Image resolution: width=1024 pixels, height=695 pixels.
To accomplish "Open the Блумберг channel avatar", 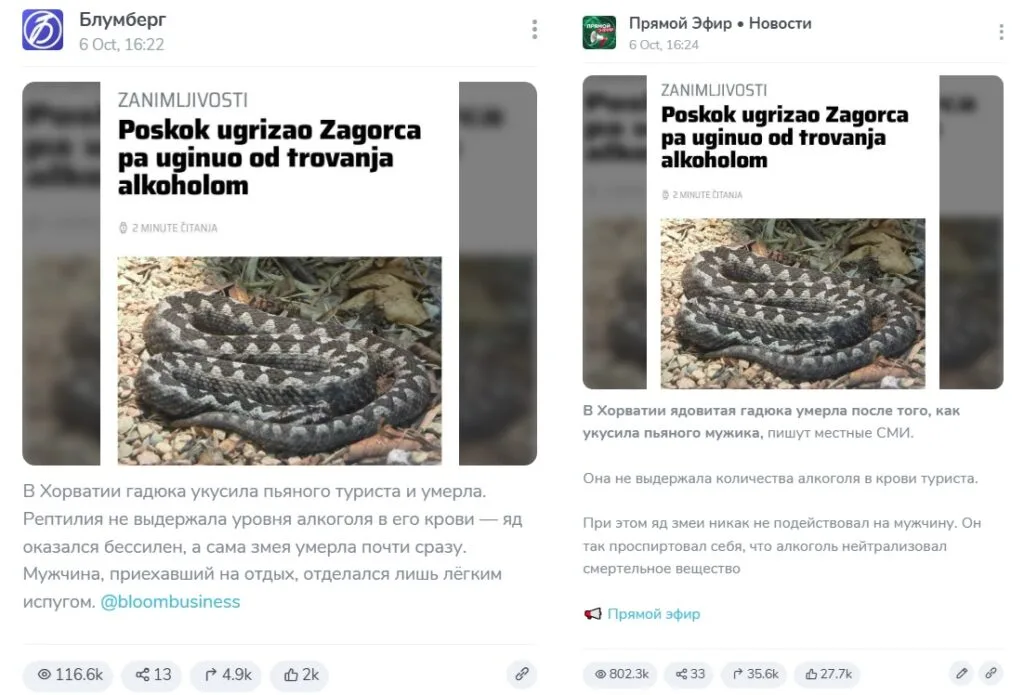I will pyautogui.click(x=42, y=30).
